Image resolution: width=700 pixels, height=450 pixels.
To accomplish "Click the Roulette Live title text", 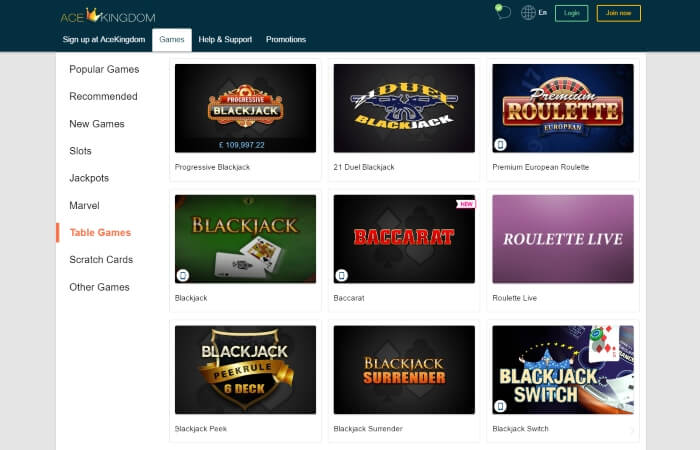I will coord(514,298).
